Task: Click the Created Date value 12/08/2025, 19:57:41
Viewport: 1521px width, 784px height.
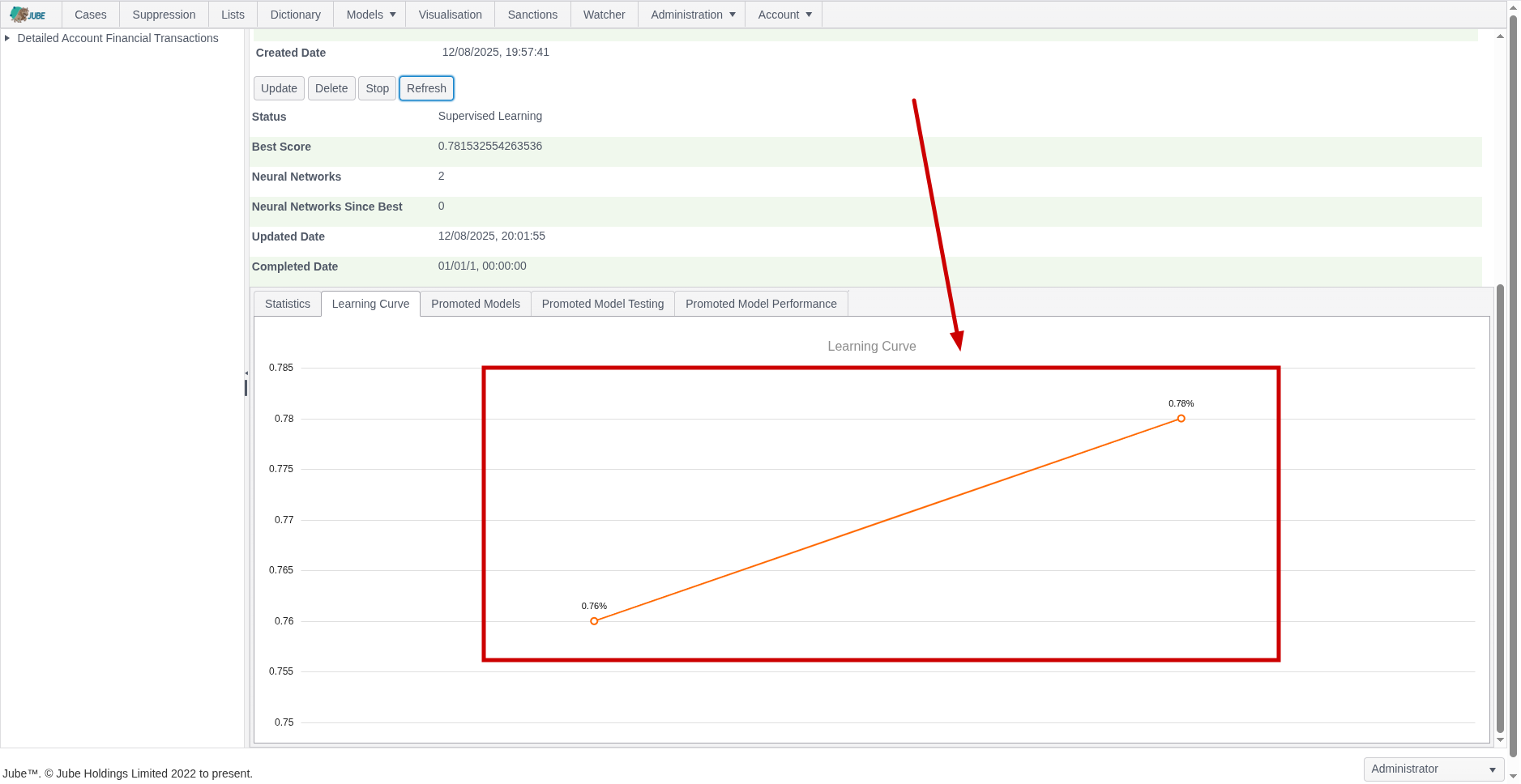Action: coord(495,52)
